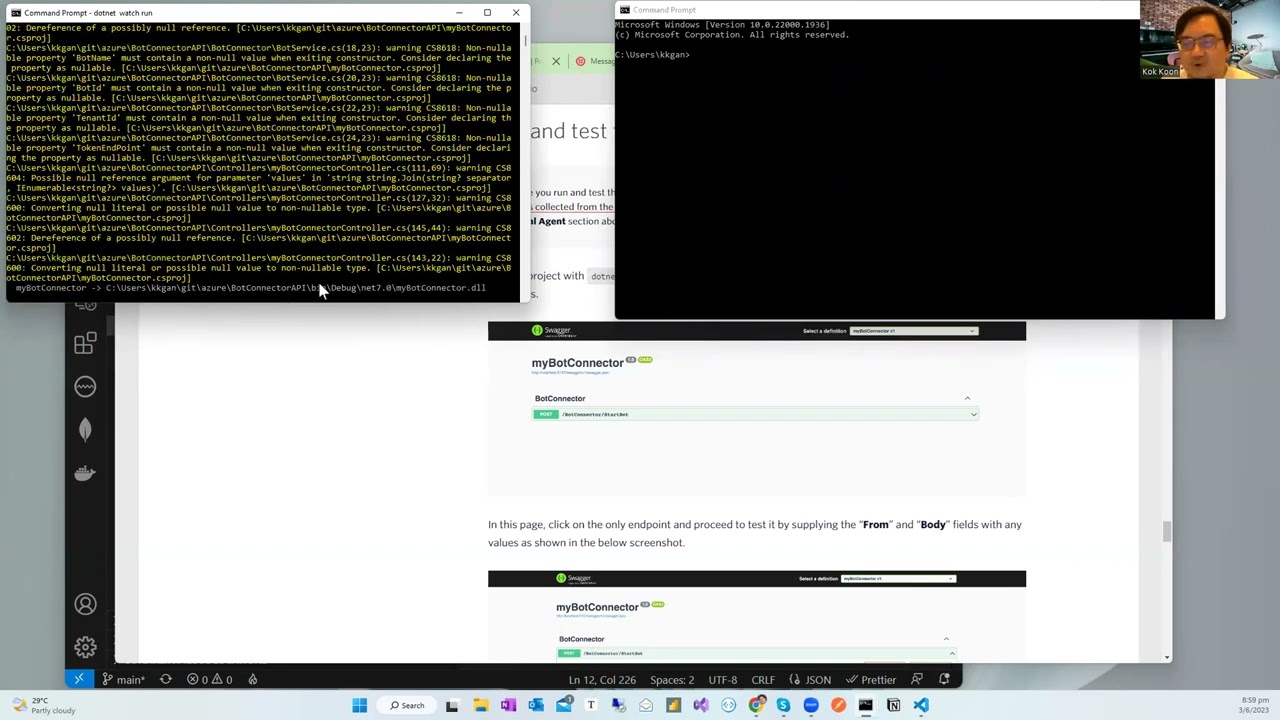Click the first Swagger screenshot image

[x=757, y=408]
